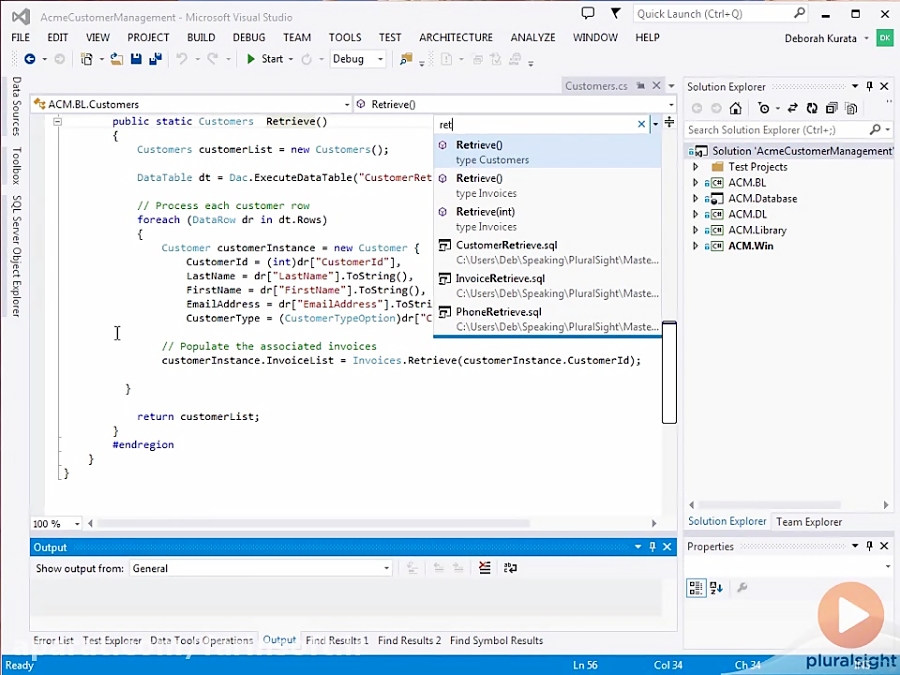
Task: Expand the ACM.BL project node
Action: click(694, 182)
